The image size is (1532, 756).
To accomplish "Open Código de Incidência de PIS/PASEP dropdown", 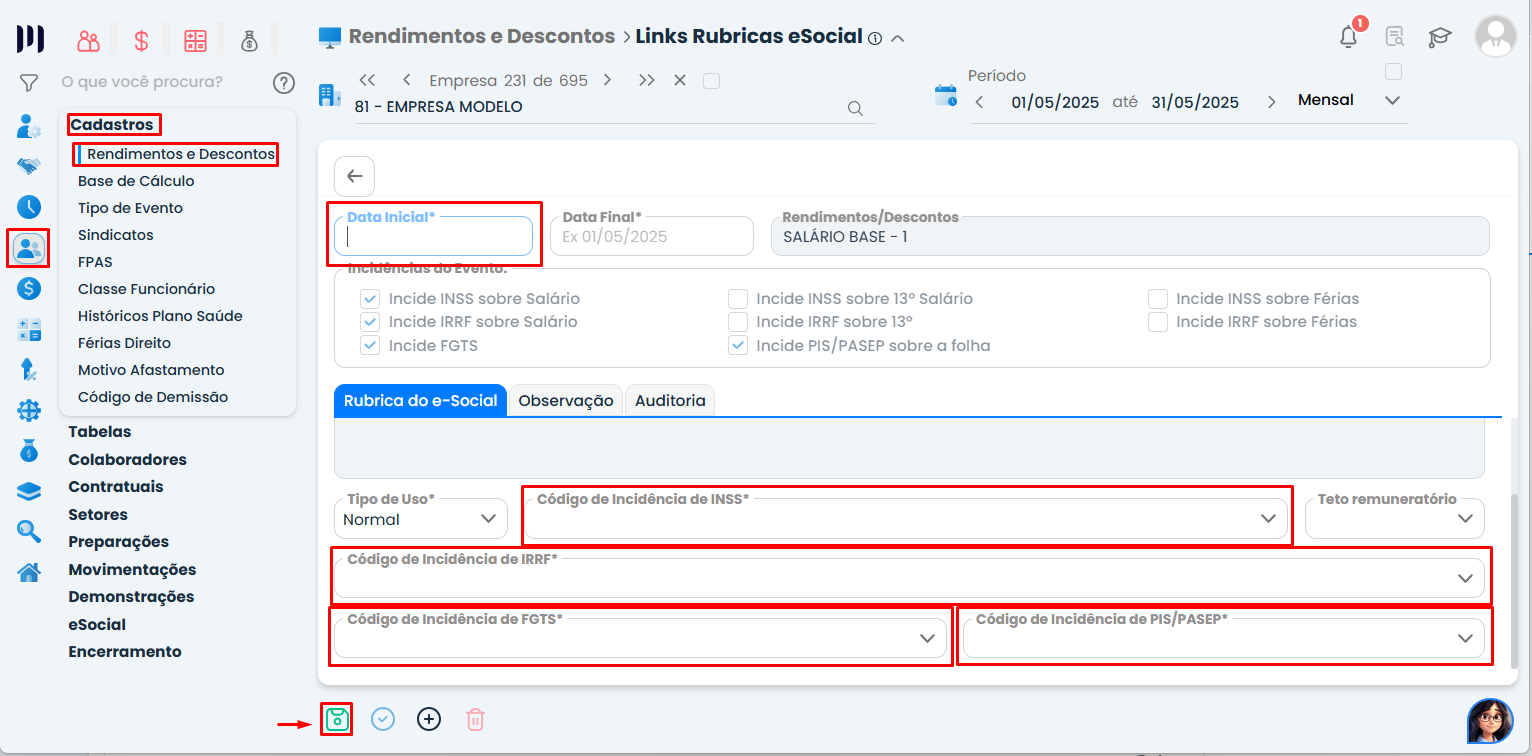I will coord(1224,638).
